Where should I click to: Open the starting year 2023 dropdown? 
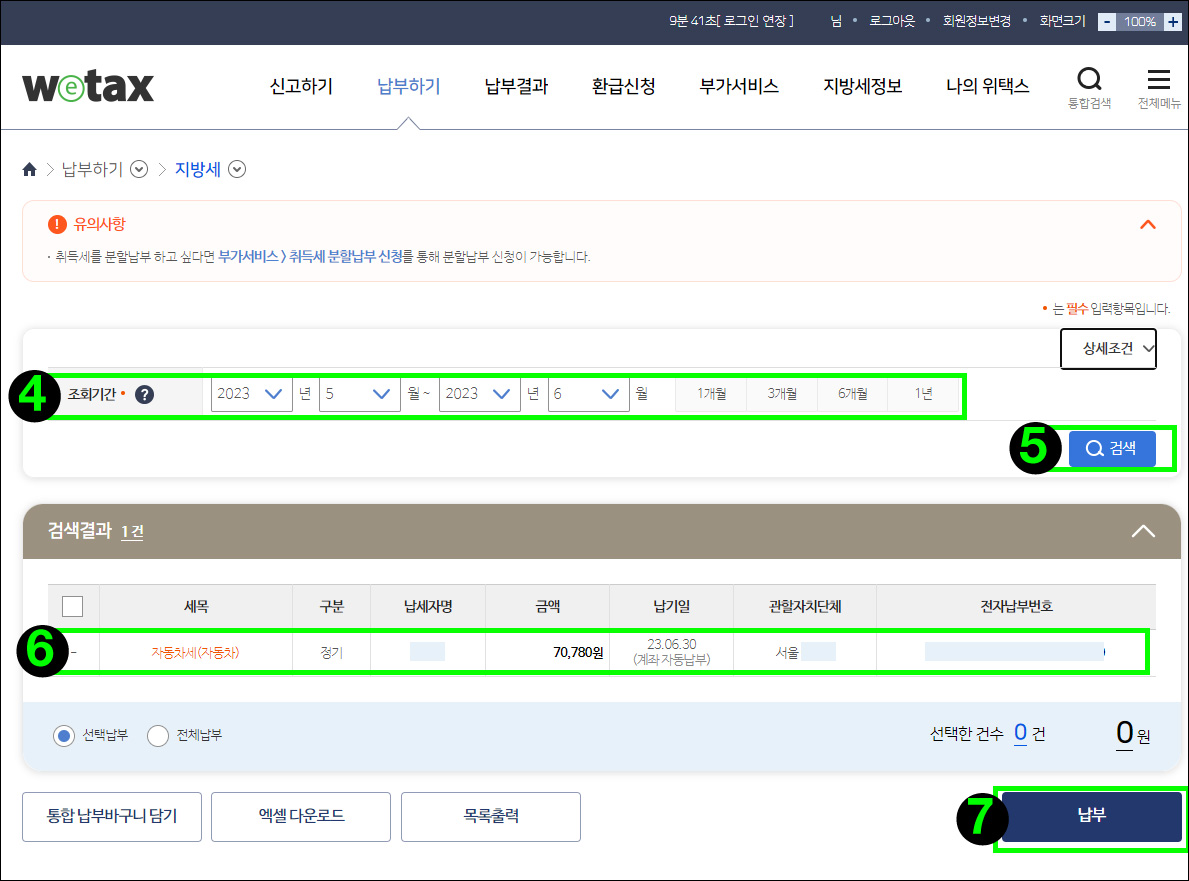pyautogui.click(x=250, y=394)
